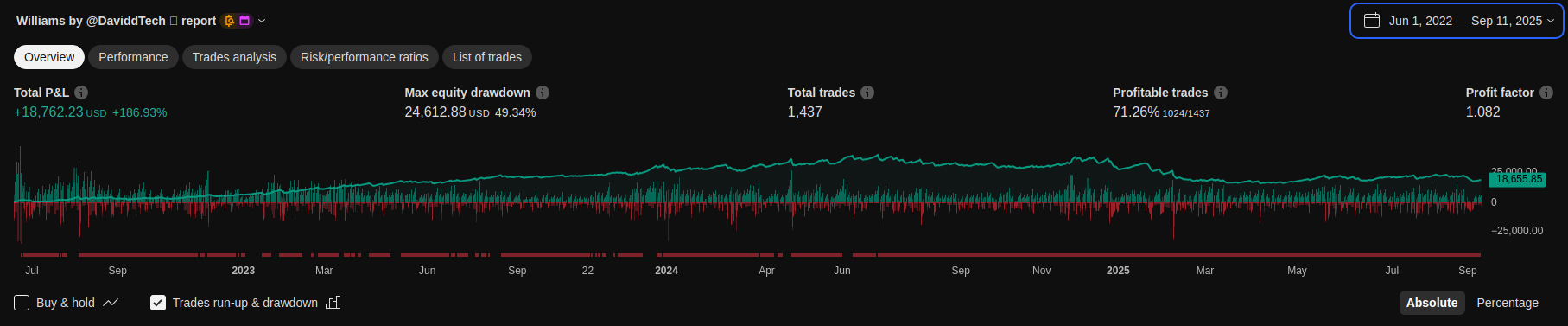Switch to the Trades analysis tab
Image resolution: width=1568 pixels, height=326 pixels.
pyautogui.click(x=234, y=57)
